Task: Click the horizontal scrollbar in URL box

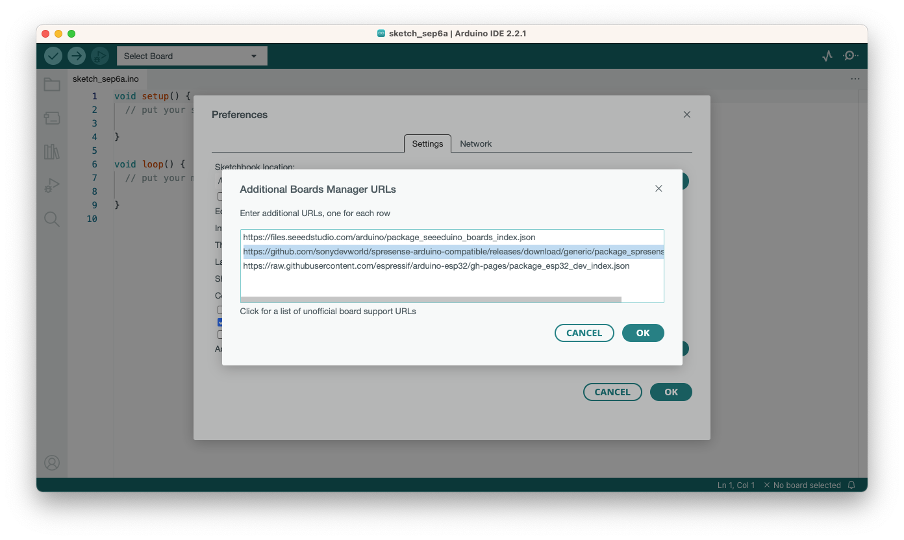Action: 431,300
